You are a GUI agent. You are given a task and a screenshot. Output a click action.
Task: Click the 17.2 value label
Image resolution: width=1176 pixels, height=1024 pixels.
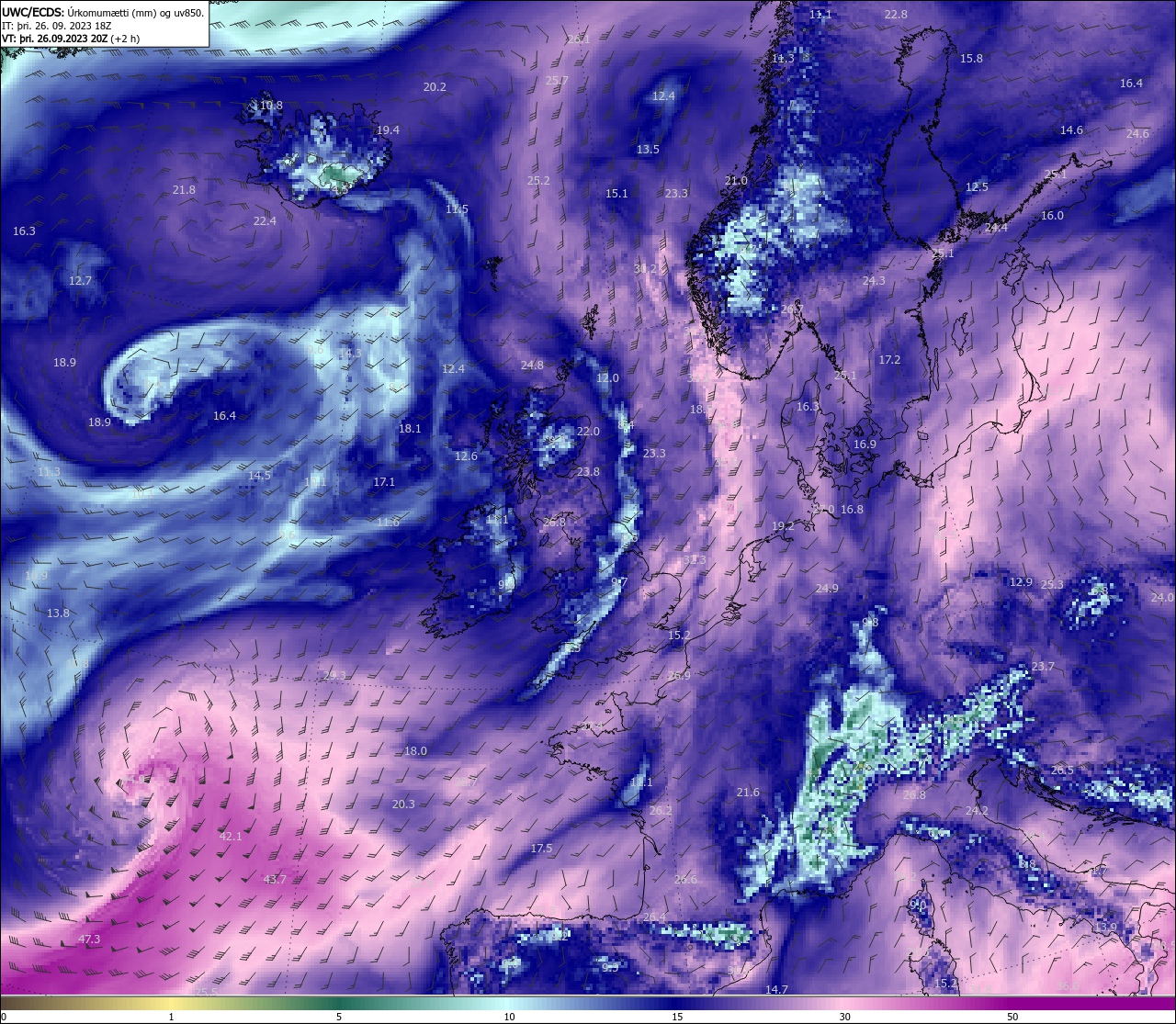[889, 359]
